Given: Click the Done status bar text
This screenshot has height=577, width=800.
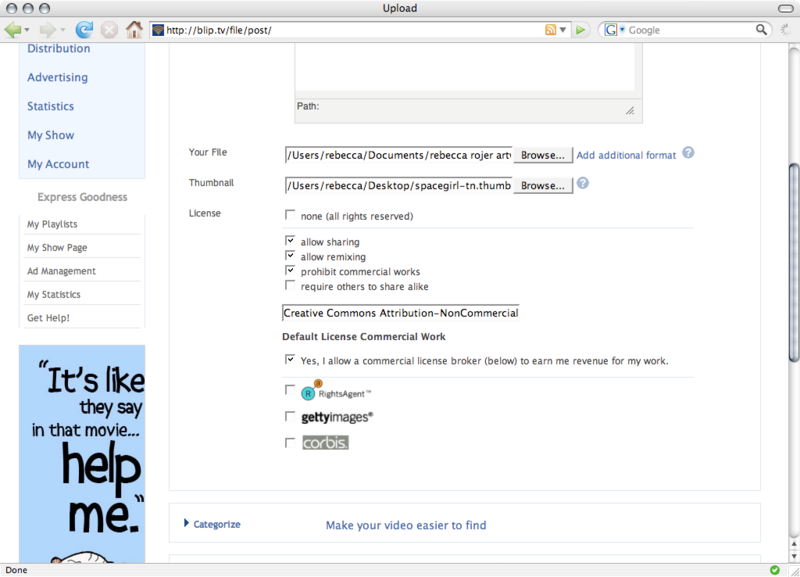Looking at the screenshot, I should tap(16, 570).
